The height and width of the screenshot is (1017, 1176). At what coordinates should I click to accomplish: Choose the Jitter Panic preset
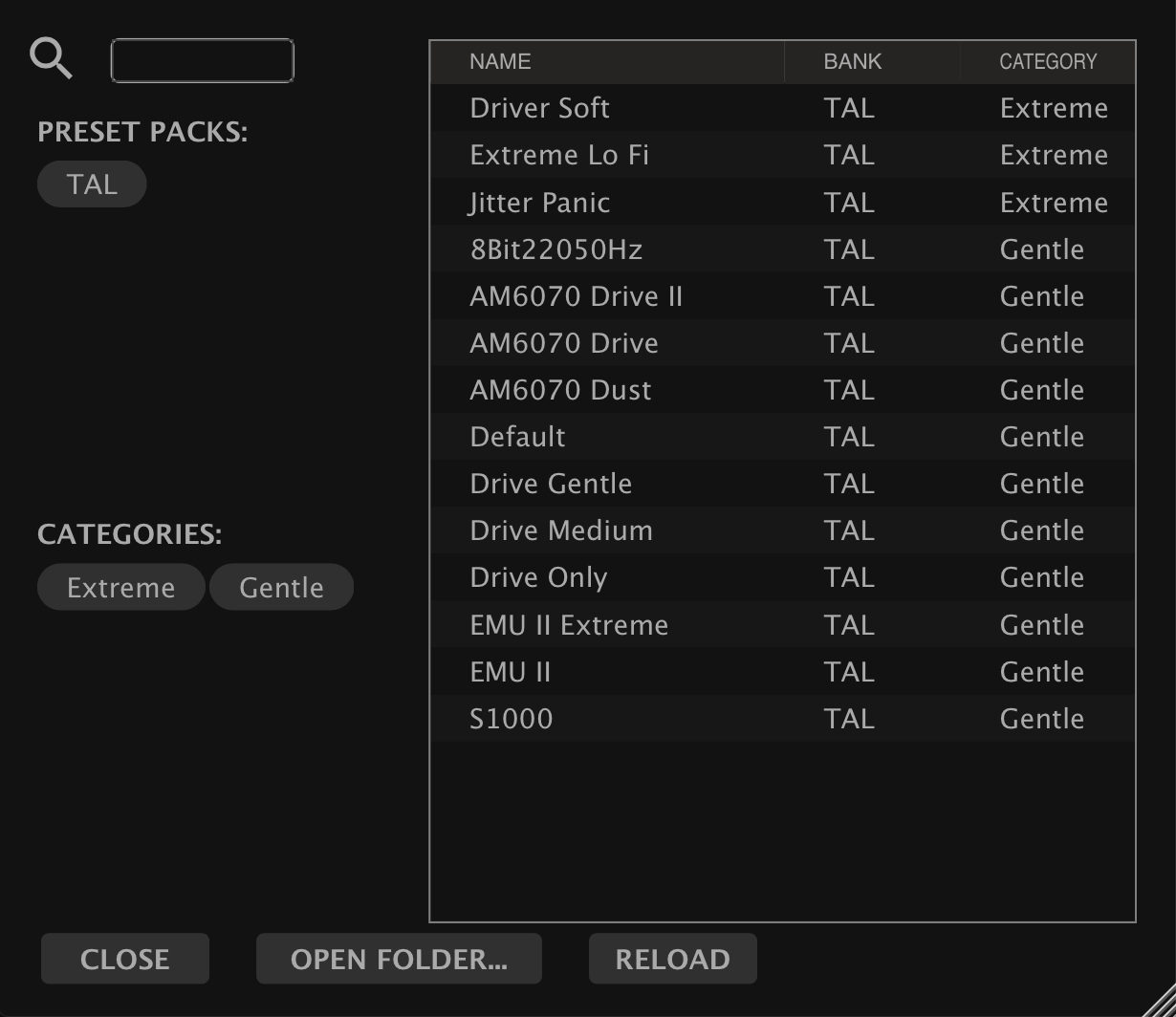pos(540,203)
